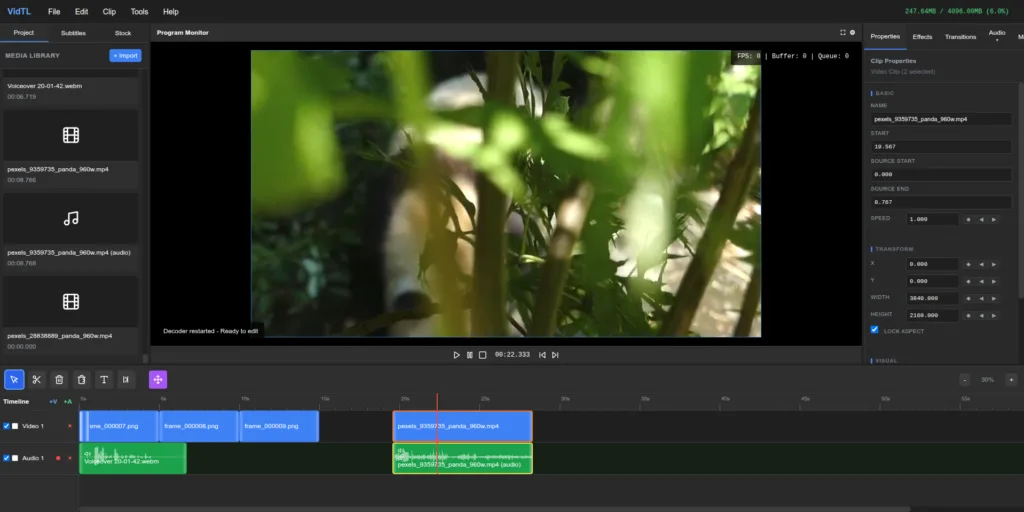Viewport: 1024px width, 512px height.
Task: Activate the arrow selection tool
Action: click(14, 379)
